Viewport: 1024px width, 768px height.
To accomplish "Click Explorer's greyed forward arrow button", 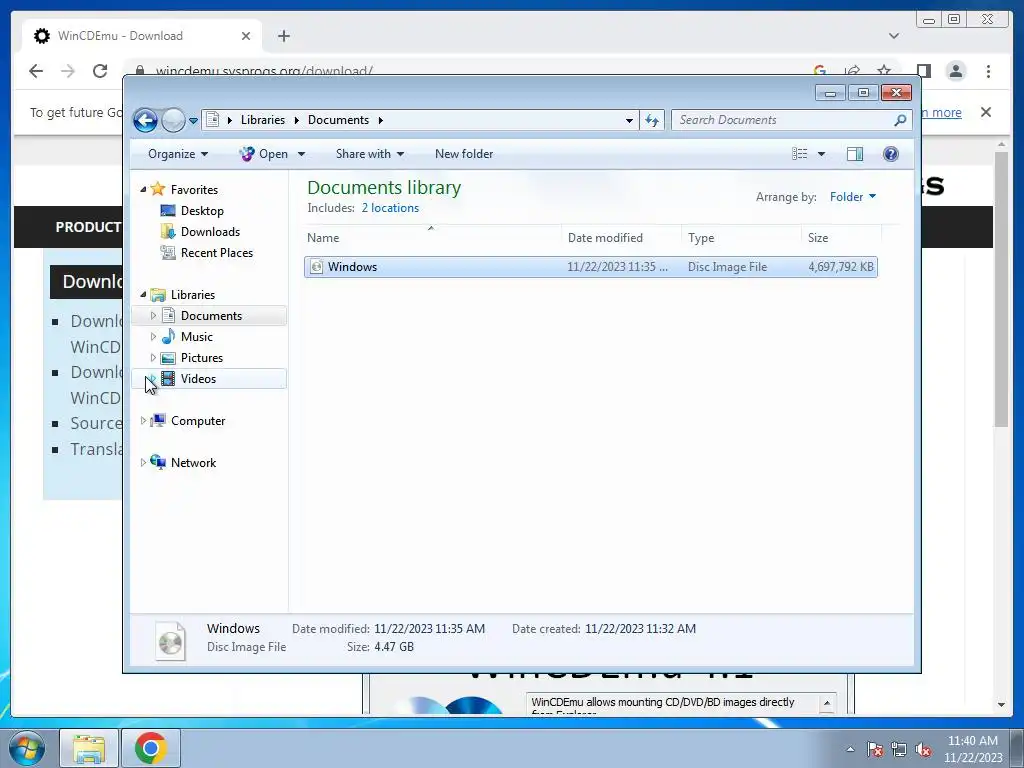I will pyautogui.click(x=173, y=120).
